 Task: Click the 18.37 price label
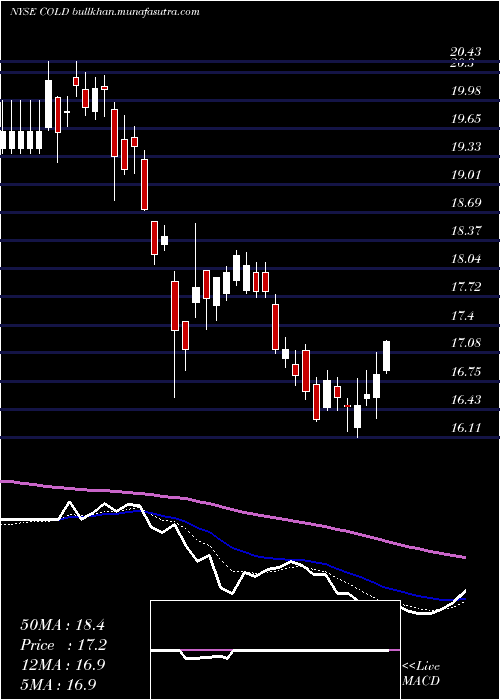pos(466,231)
